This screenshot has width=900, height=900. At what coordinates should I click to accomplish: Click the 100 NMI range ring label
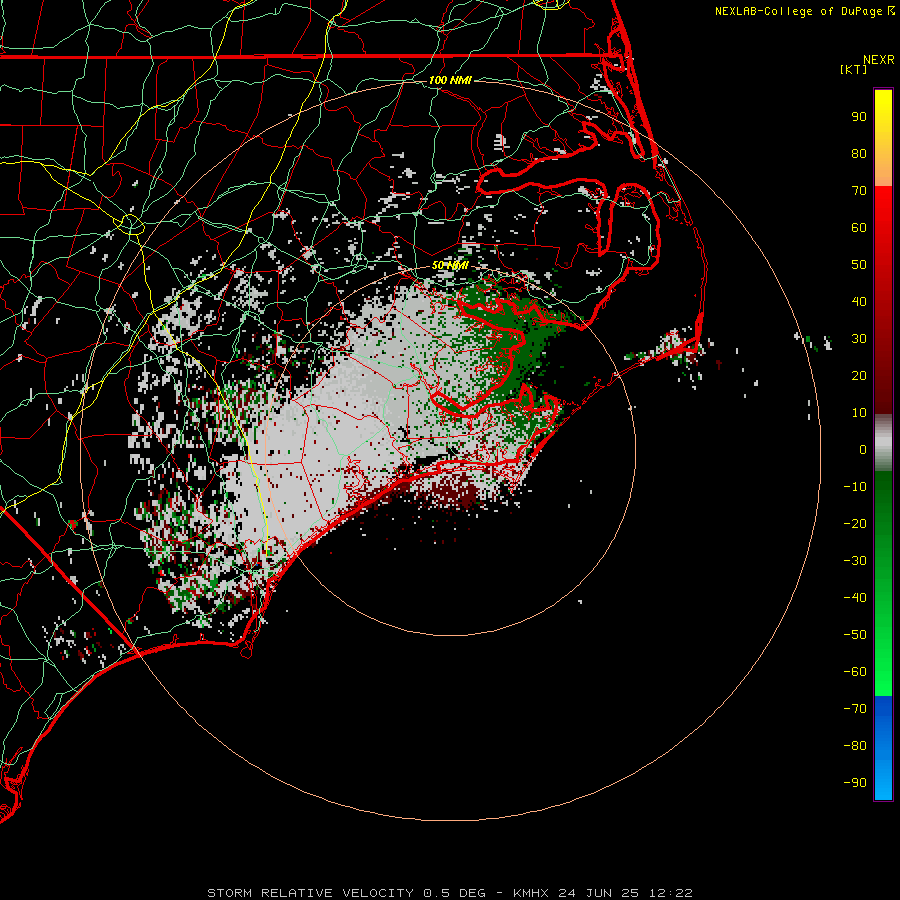(x=450, y=80)
